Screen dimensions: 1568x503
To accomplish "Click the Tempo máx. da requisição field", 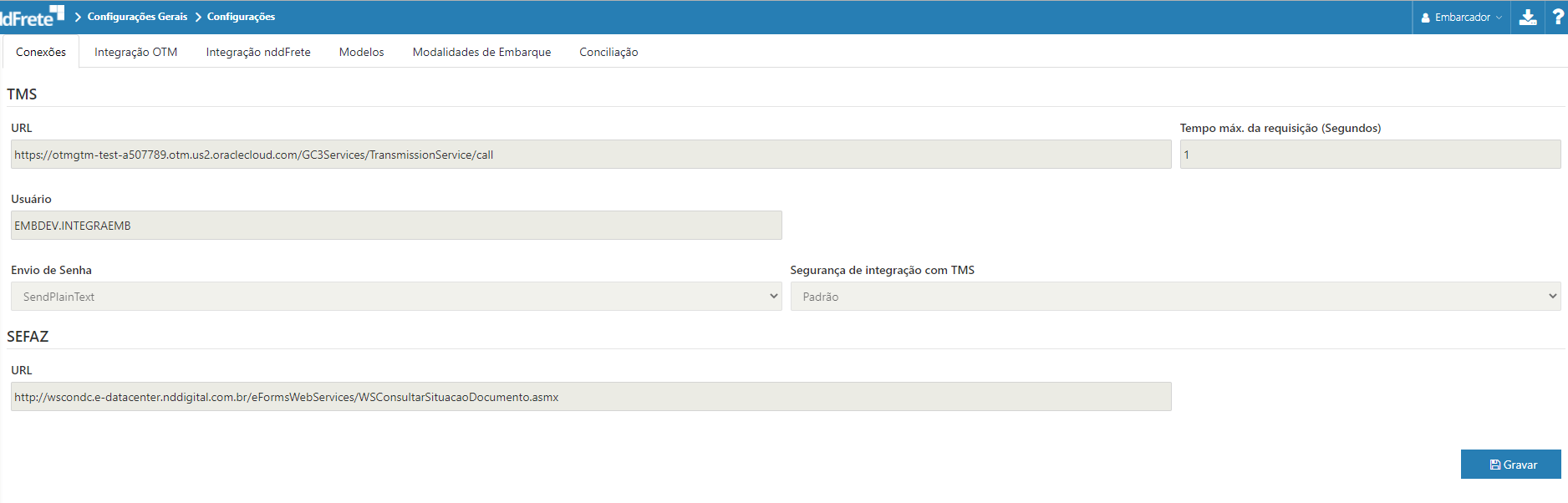I will [1369, 155].
